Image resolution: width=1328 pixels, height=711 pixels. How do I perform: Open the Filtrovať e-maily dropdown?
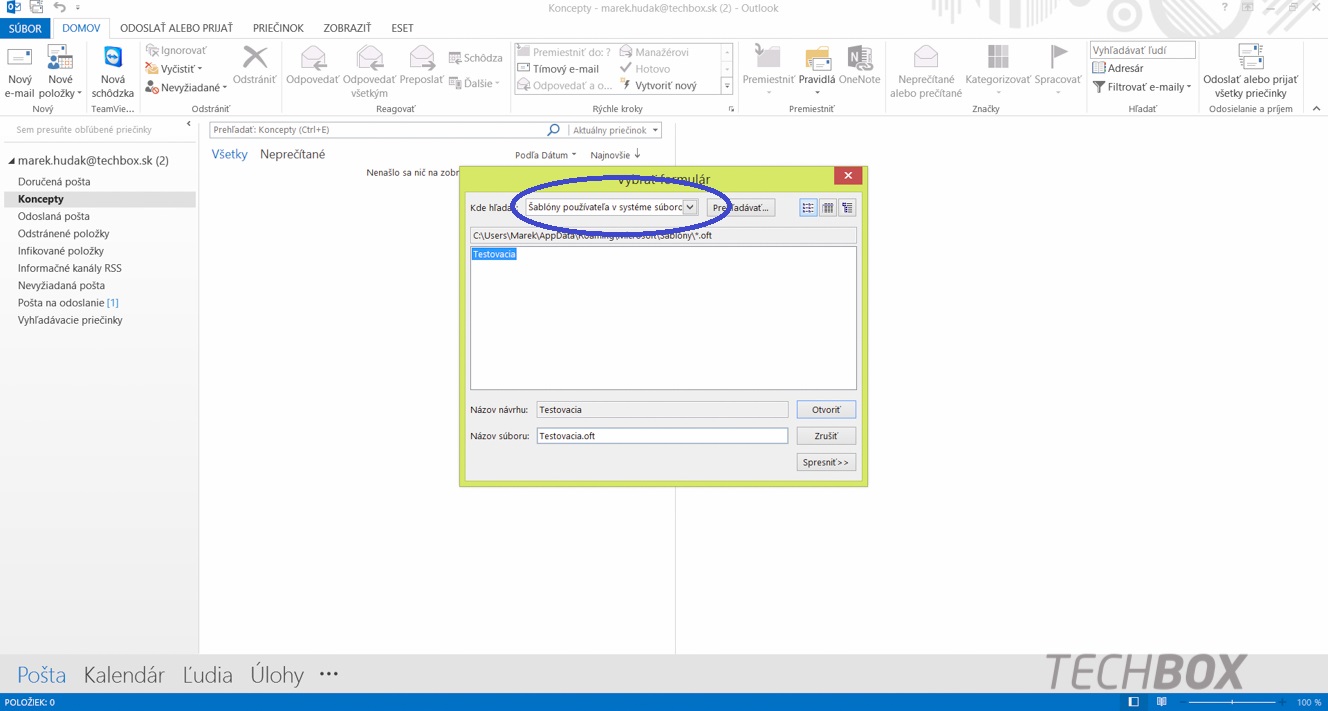coord(1142,87)
